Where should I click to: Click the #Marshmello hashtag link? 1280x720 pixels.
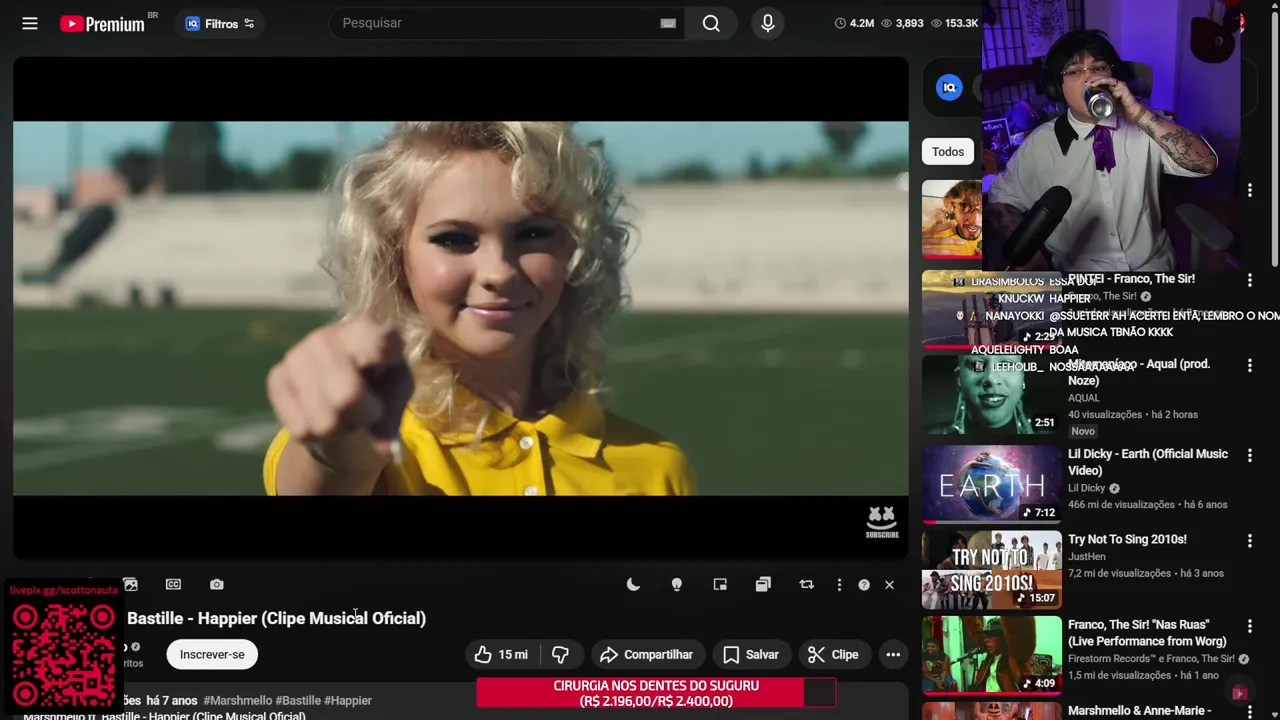237,700
